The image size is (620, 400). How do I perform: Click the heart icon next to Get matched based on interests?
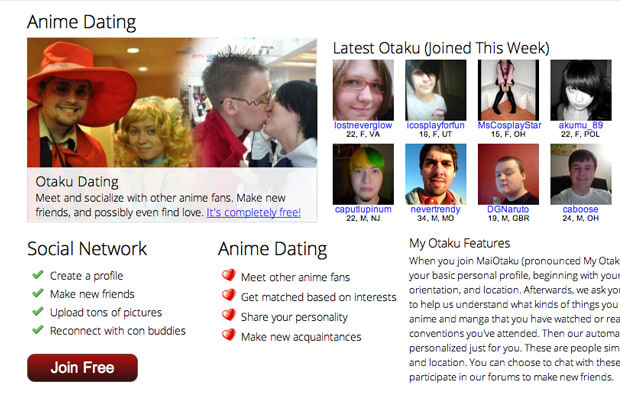pyautogui.click(x=229, y=295)
